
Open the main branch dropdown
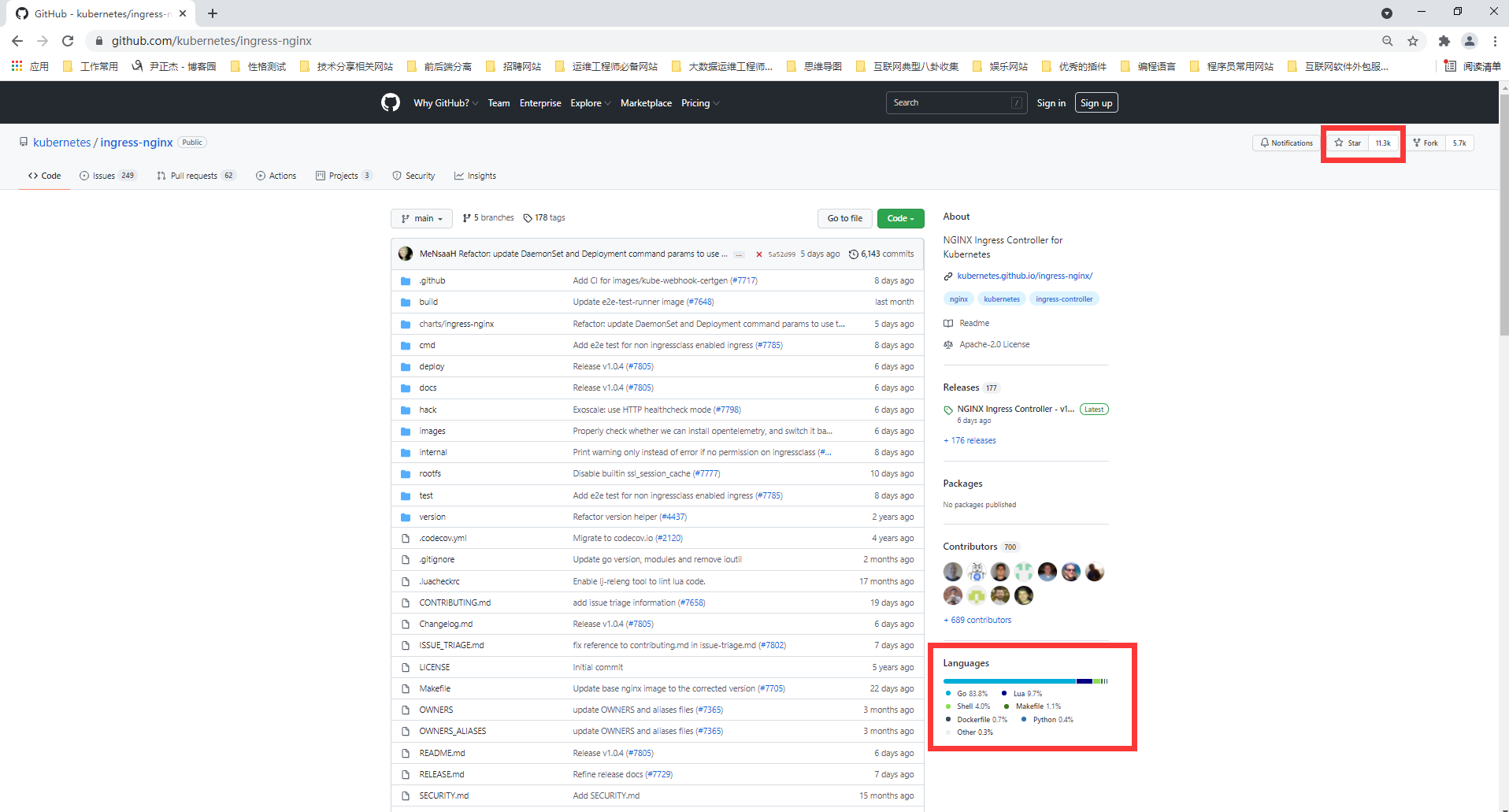pyautogui.click(x=421, y=218)
